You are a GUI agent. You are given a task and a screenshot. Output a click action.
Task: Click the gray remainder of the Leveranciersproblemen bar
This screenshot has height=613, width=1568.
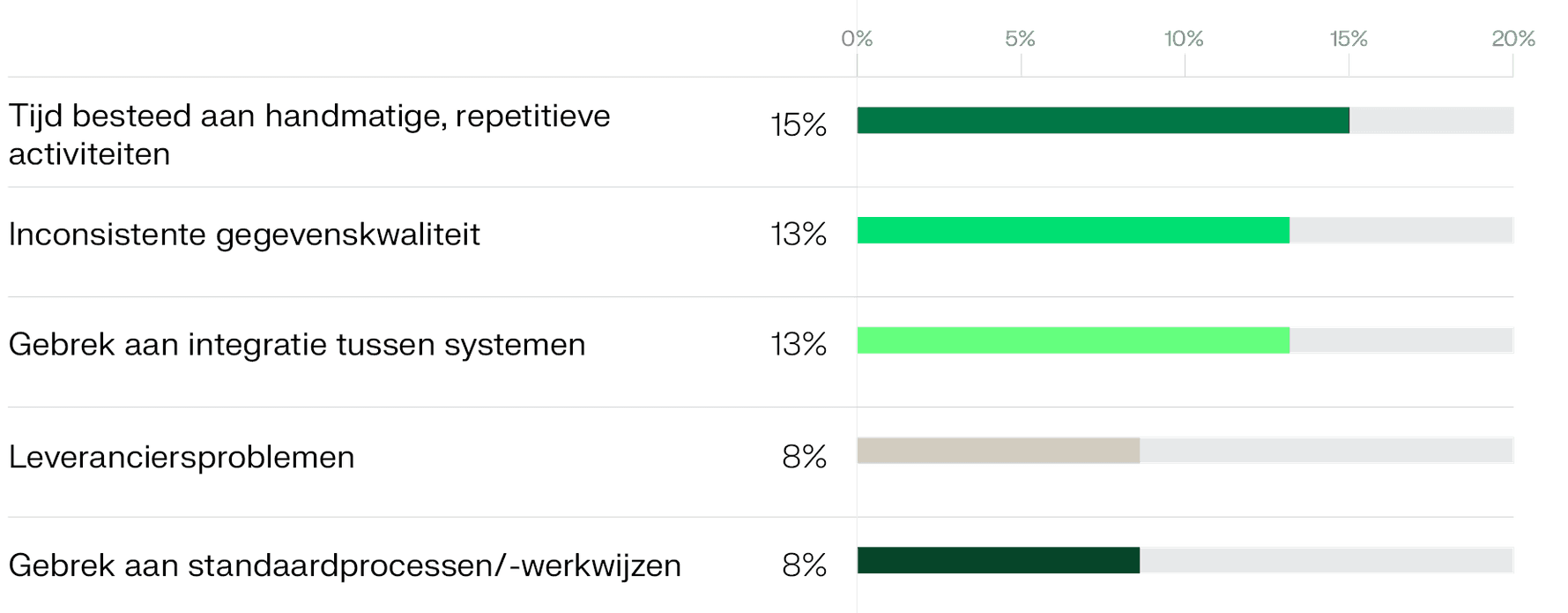[x=1326, y=451]
